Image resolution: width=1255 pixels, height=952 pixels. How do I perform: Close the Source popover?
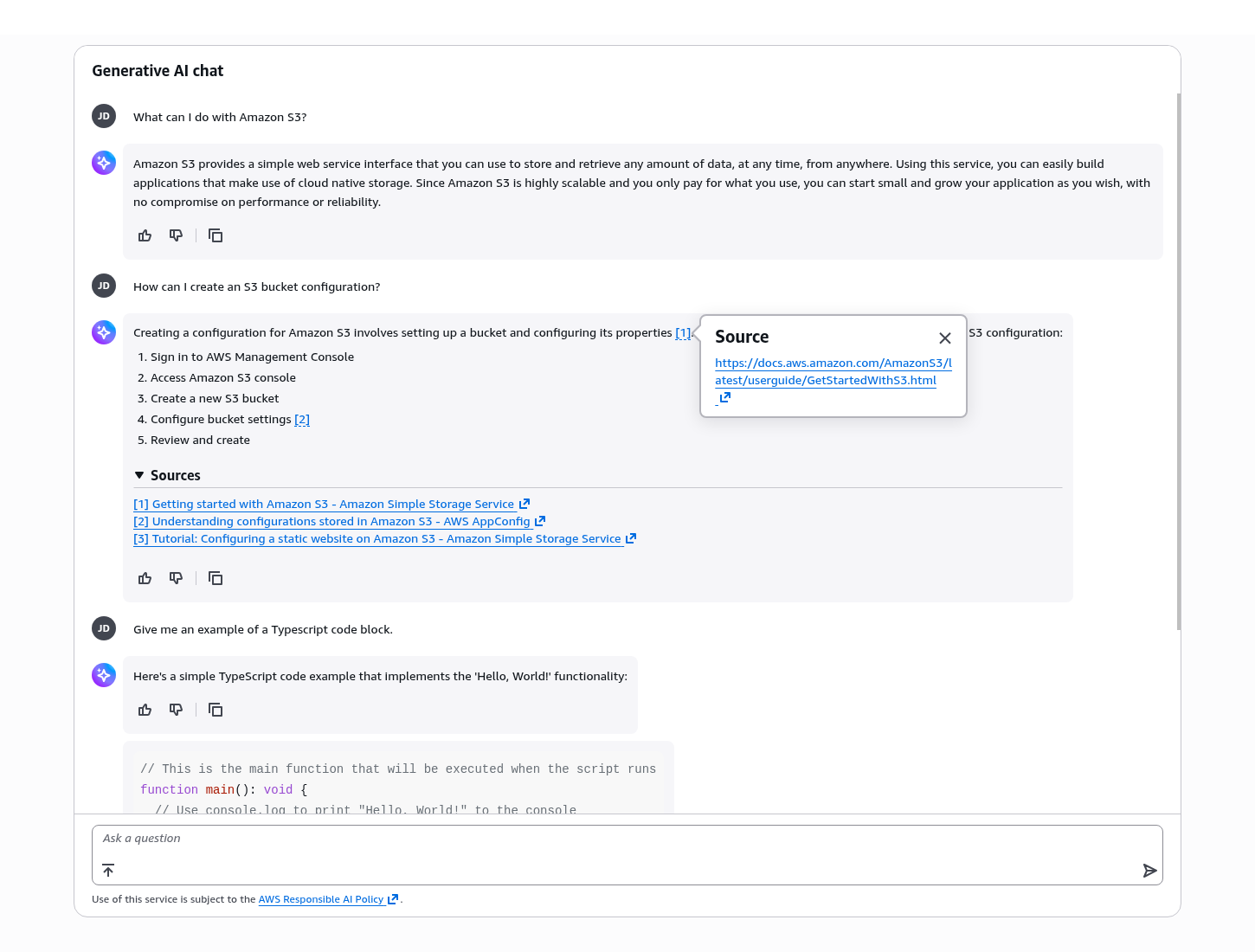click(x=945, y=338)
